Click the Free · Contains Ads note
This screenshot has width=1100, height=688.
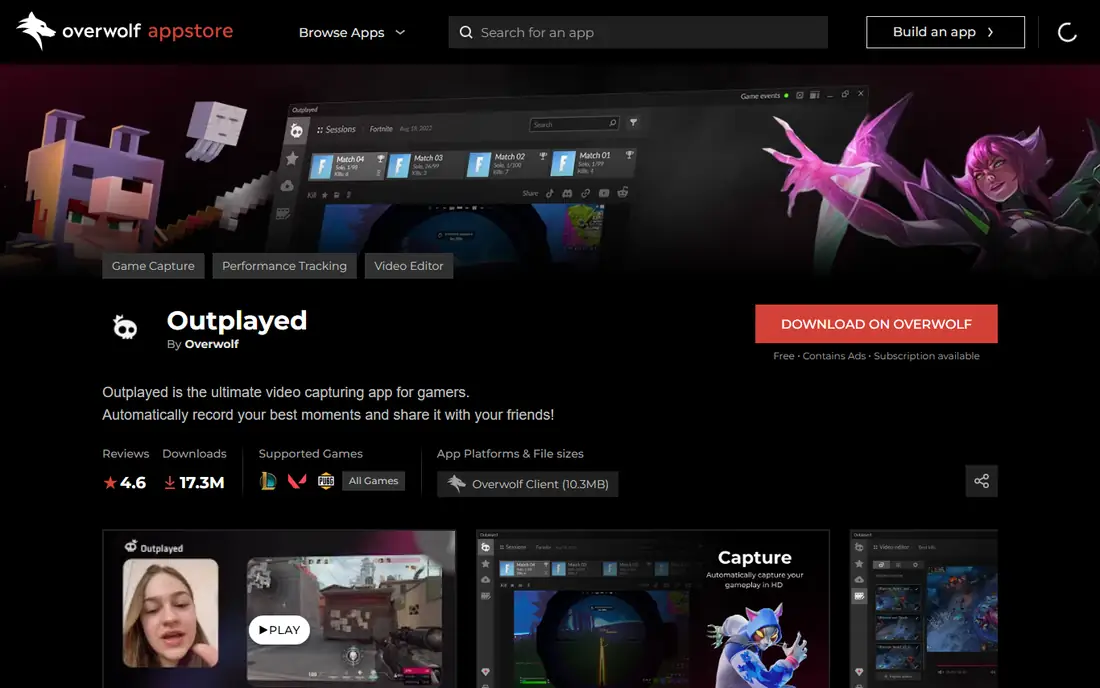[876, 356]
